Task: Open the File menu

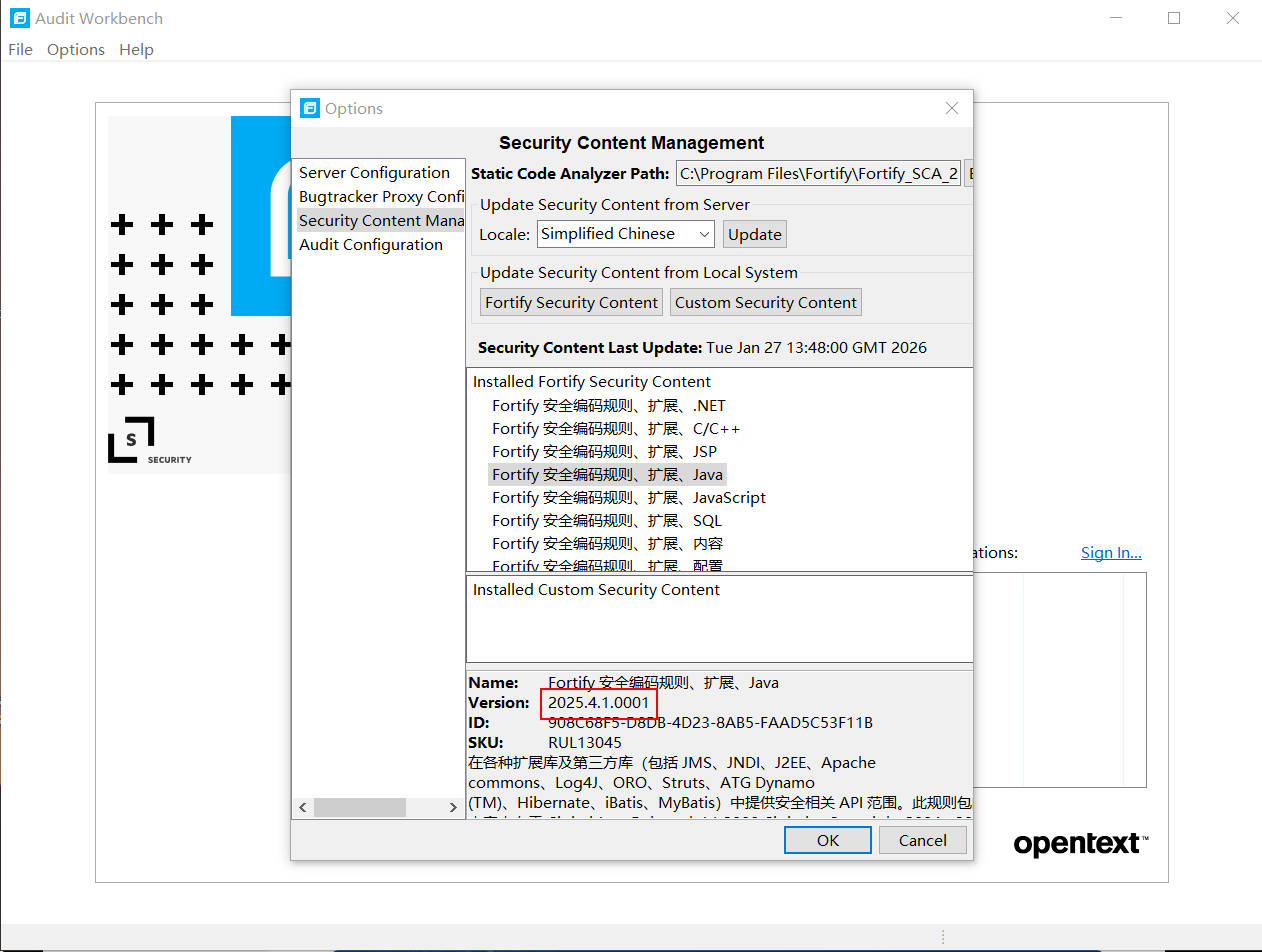Action: click(x=20, y=49)
